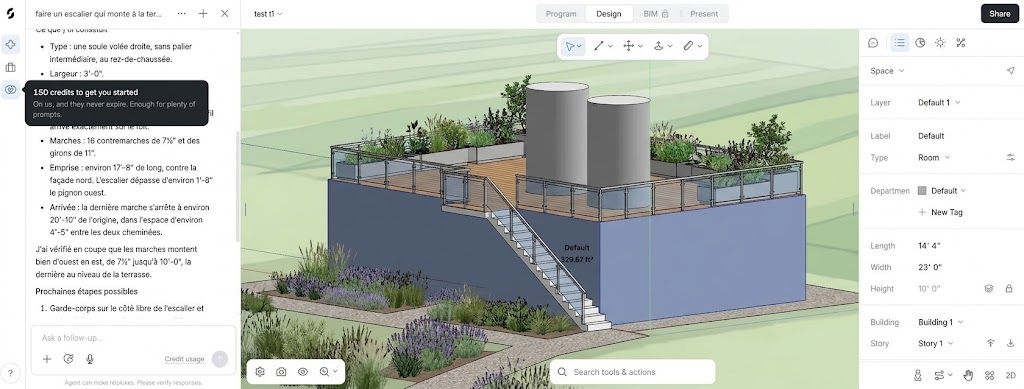1024x389 pixels.
Task: Open the zoom options dropdown
Action: 328,372
